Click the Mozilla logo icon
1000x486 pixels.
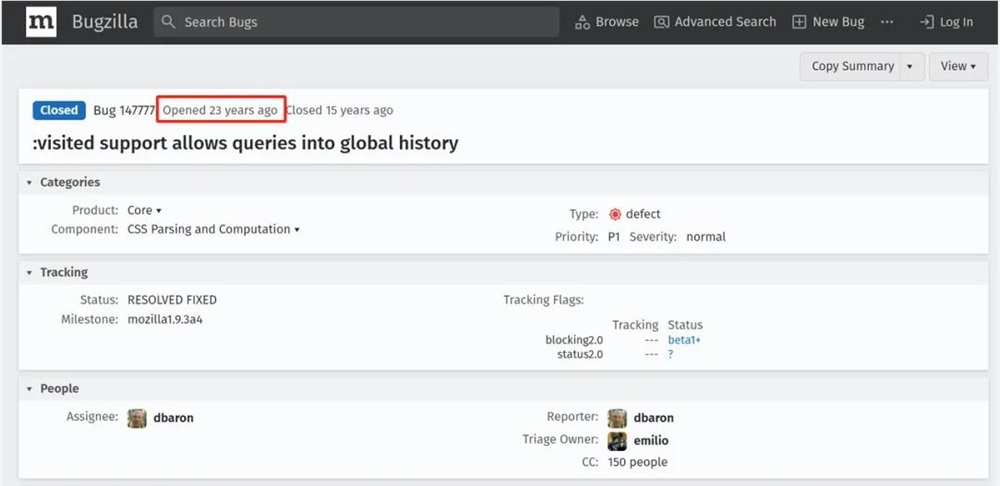[41, 22]
